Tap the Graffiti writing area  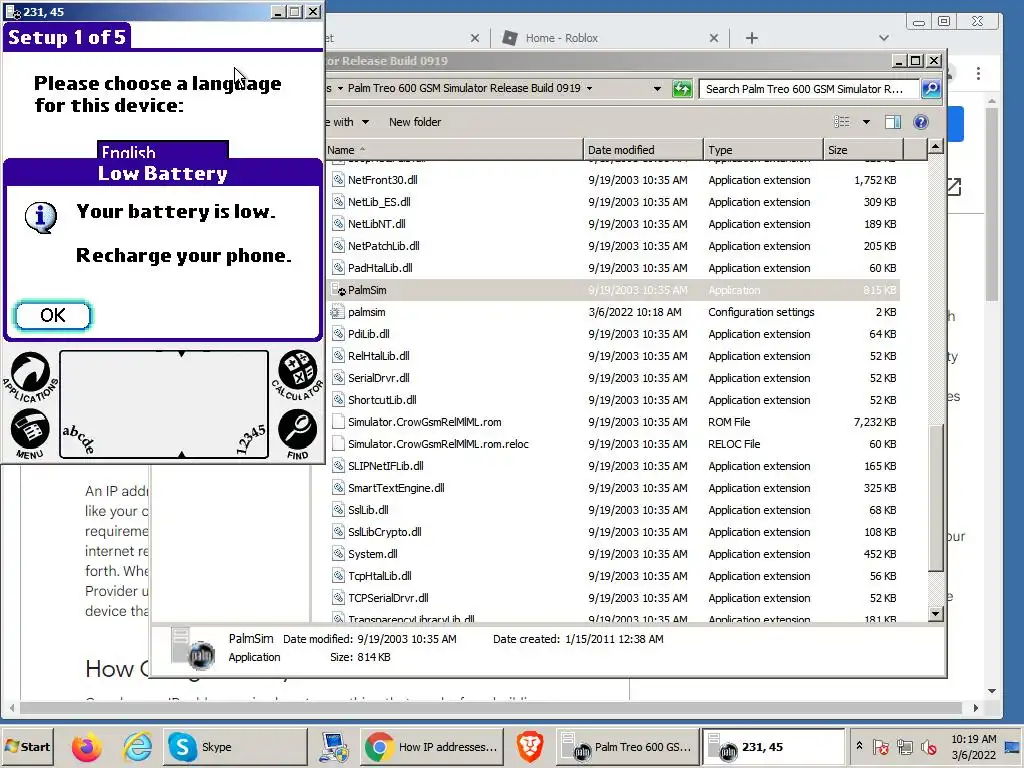click(x=164, y=404)
